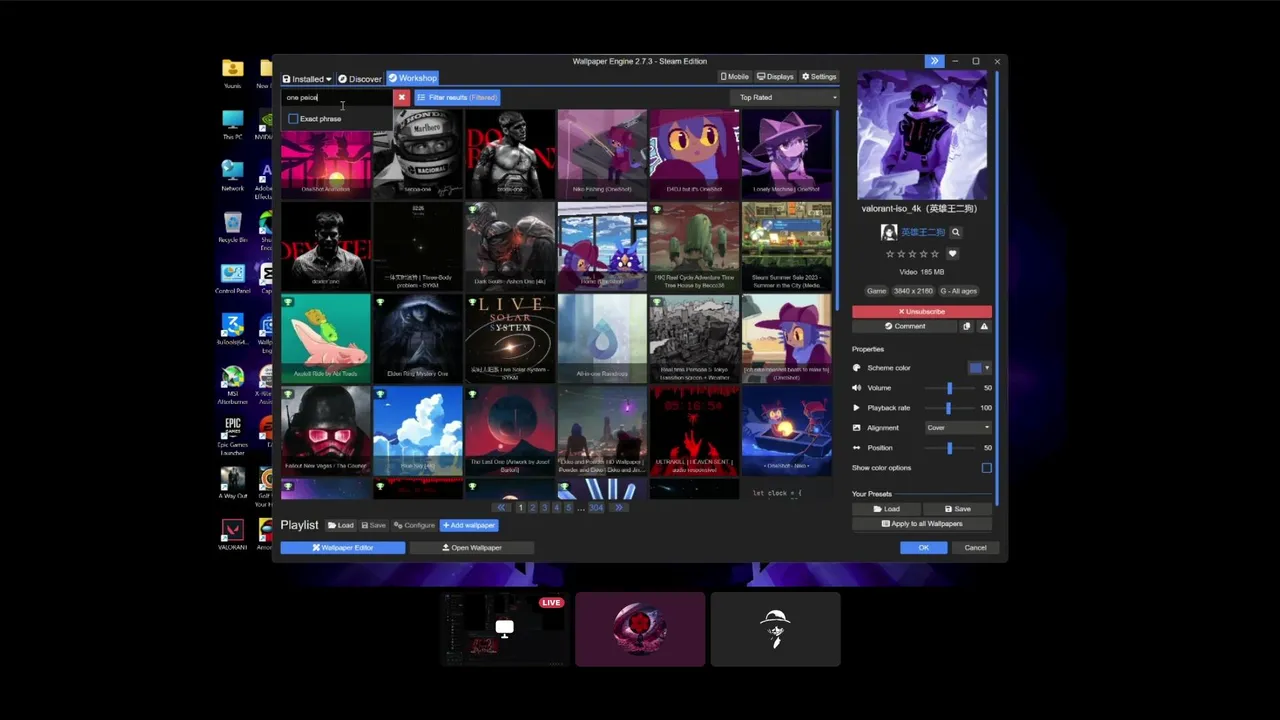The width and height of the screenshot is (1280, 720).
Task: Go to results page 5
Action: (569, 508)
